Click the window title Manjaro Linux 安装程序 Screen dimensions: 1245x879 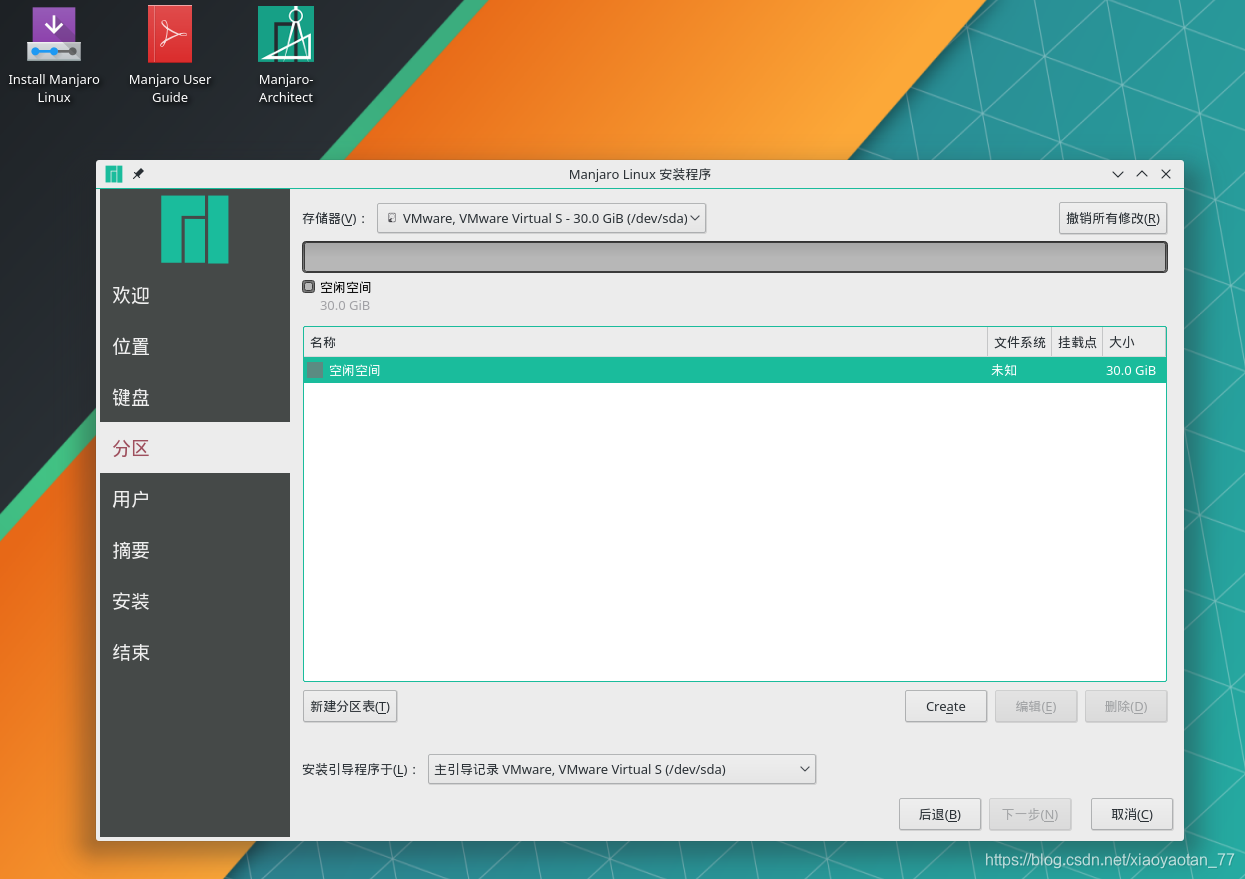[640, 174]
